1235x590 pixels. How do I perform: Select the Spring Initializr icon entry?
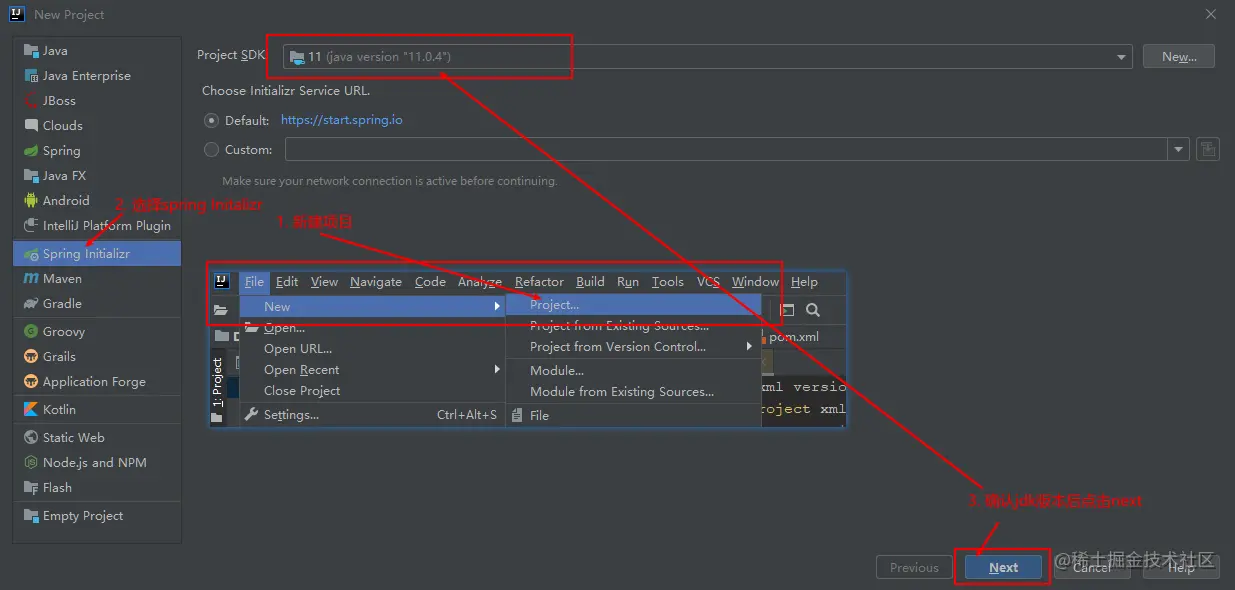(x=31, y=254)
